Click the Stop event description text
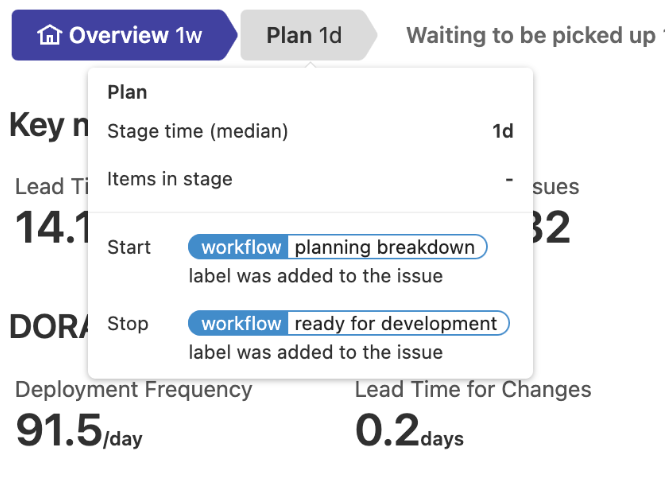The width and height of the screenshot is (670, 502). click(316, 352)
